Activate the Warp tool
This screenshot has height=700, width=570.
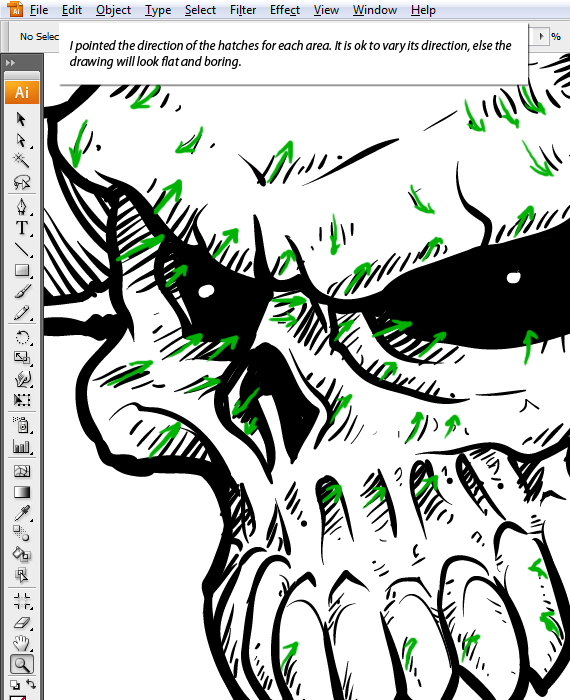[21, 379]
